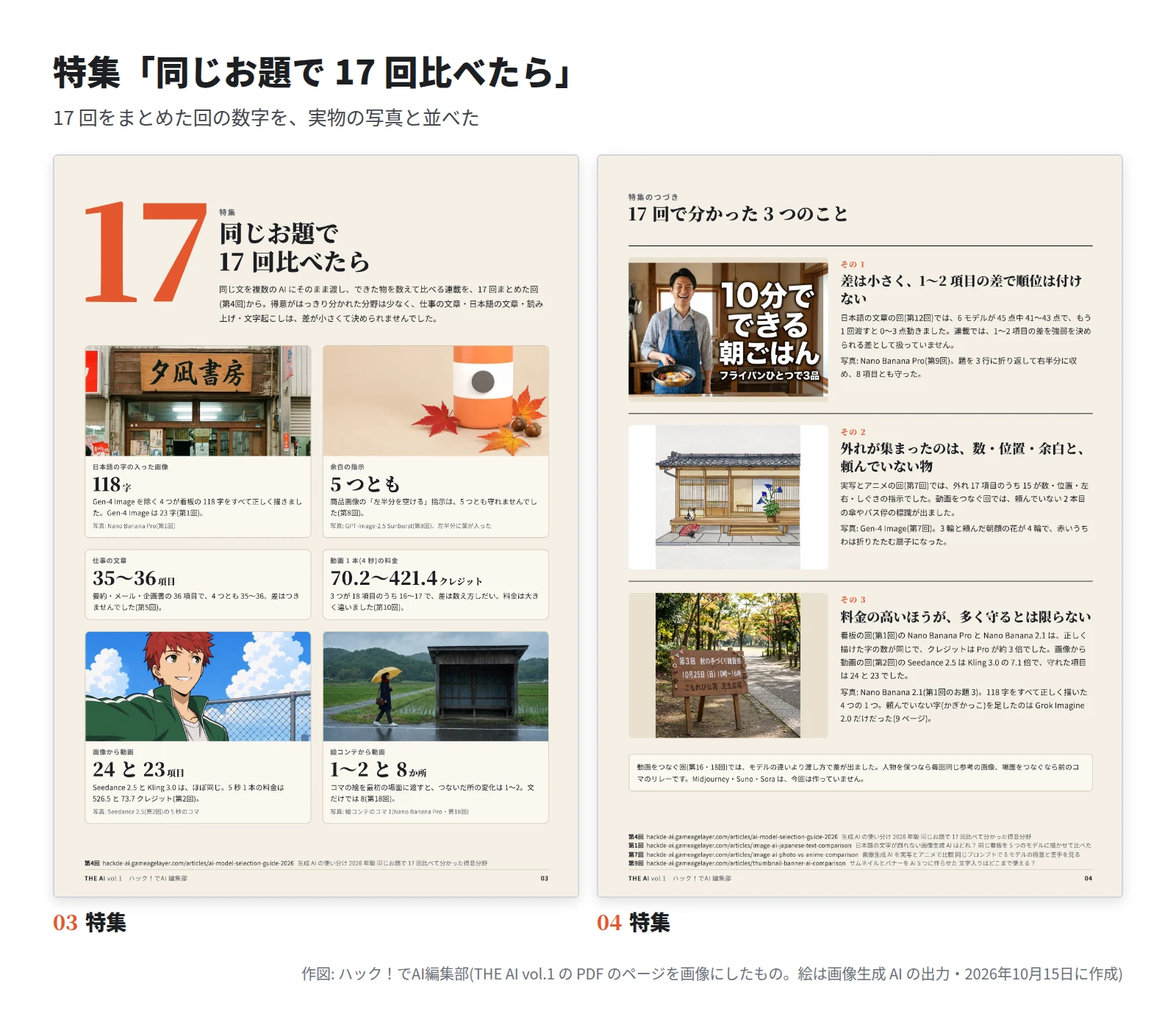Open the red-haired anime boy image

click(198, 686)
